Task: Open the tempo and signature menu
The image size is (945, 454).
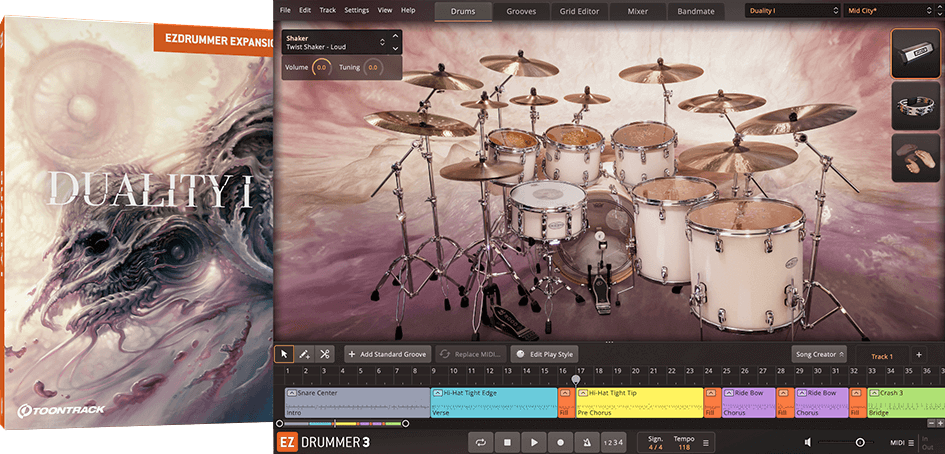Action: [706, 443]
